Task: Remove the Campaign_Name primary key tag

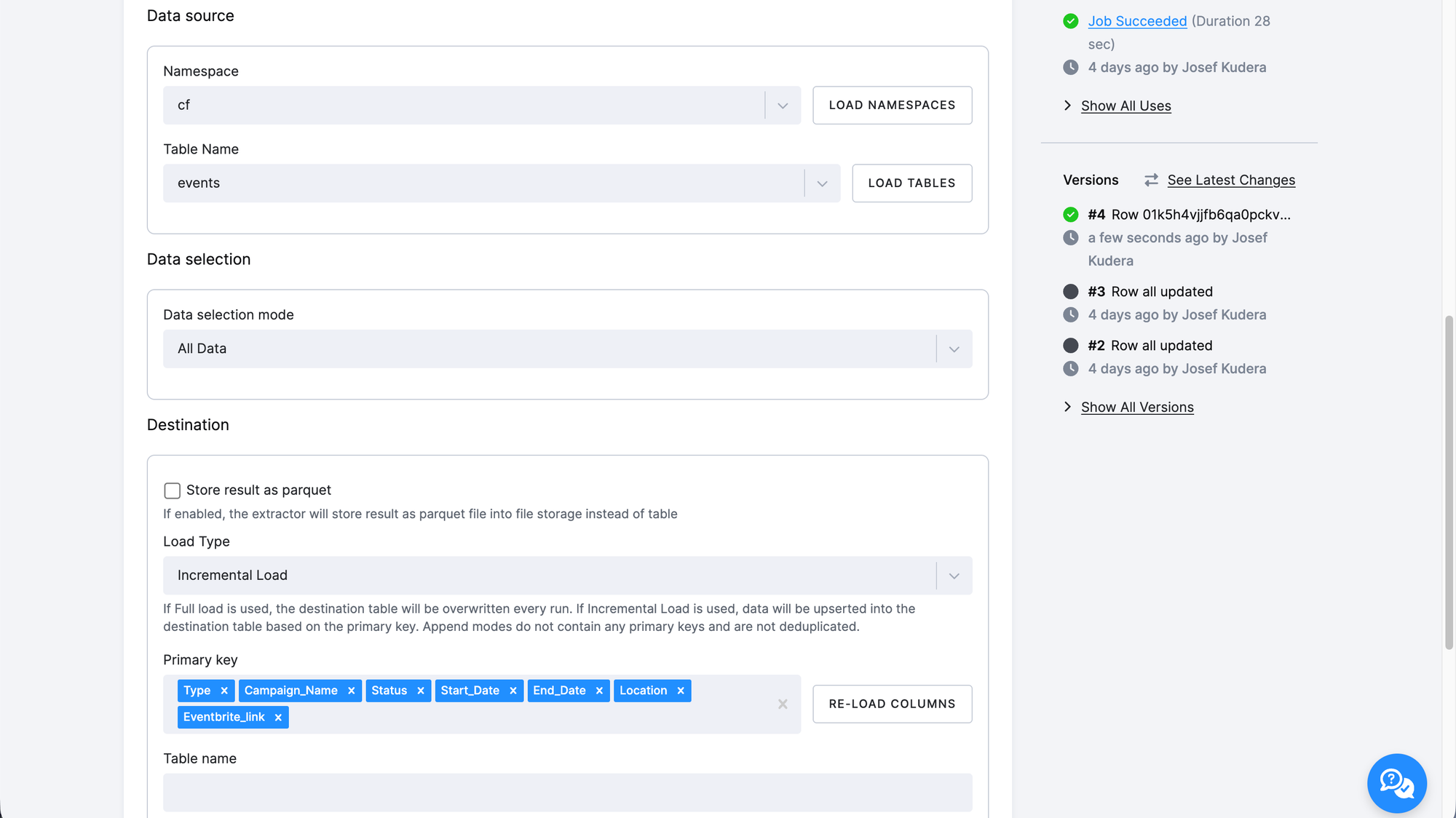Action: 351,691
